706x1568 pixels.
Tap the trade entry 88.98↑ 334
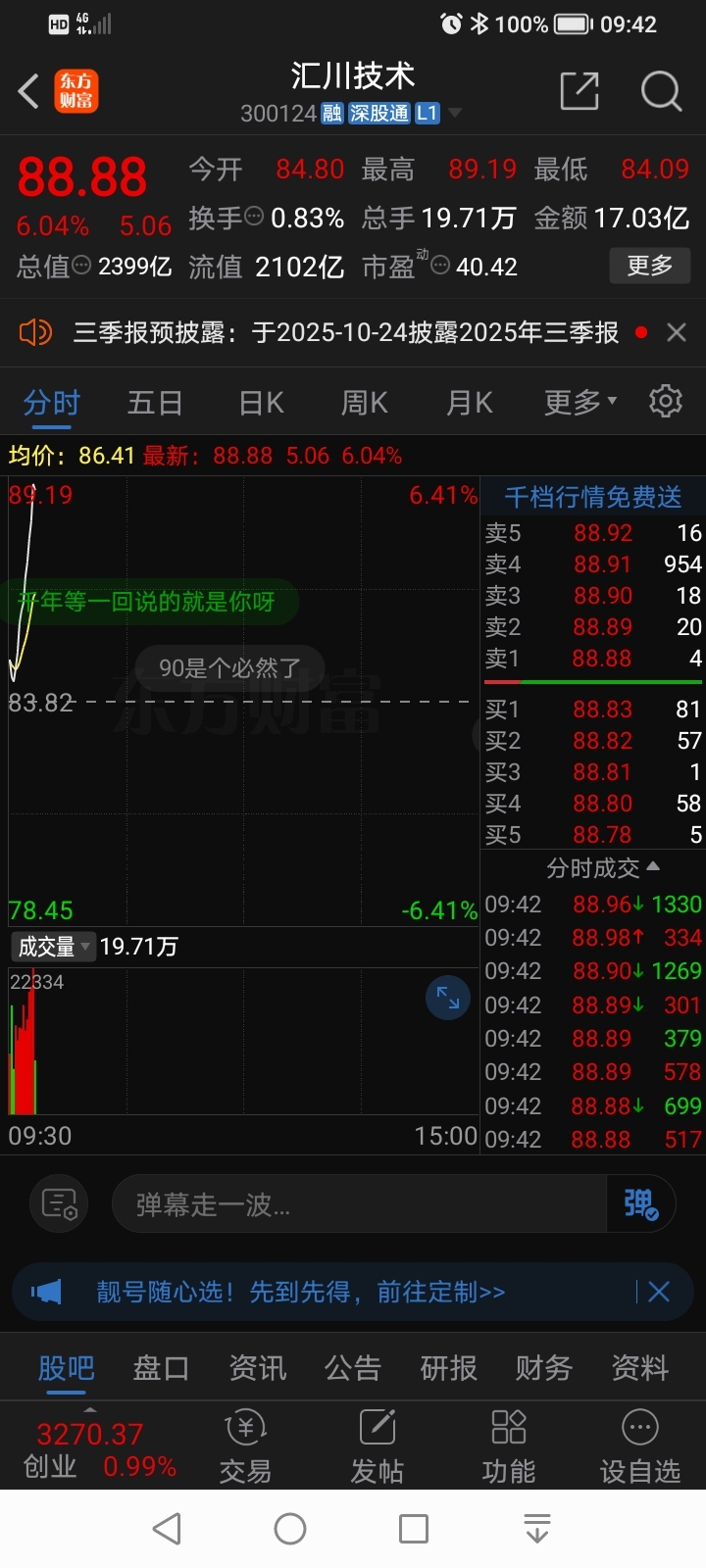pyautogui.click(x=593, y=938)
